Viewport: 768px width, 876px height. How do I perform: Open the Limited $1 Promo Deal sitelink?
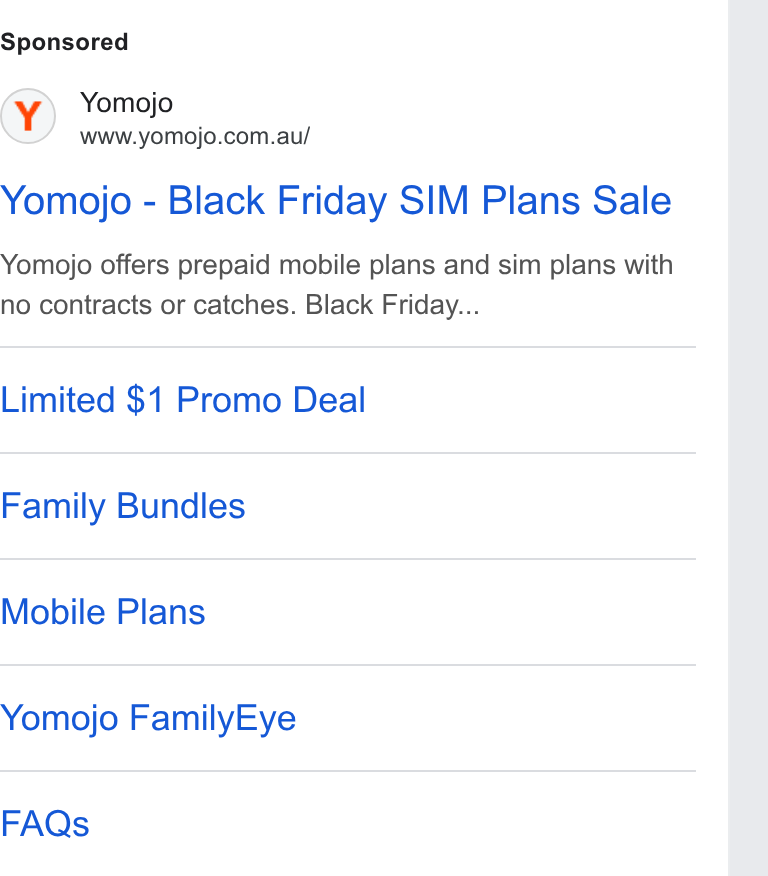(x=183, y=400)
